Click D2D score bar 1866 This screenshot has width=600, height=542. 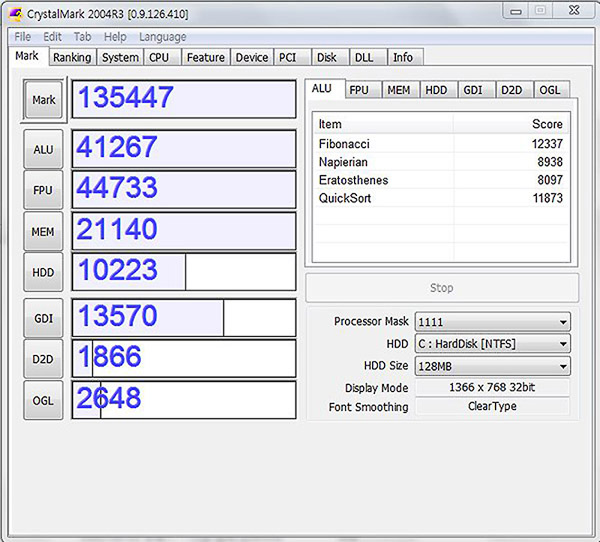[184, 358]
